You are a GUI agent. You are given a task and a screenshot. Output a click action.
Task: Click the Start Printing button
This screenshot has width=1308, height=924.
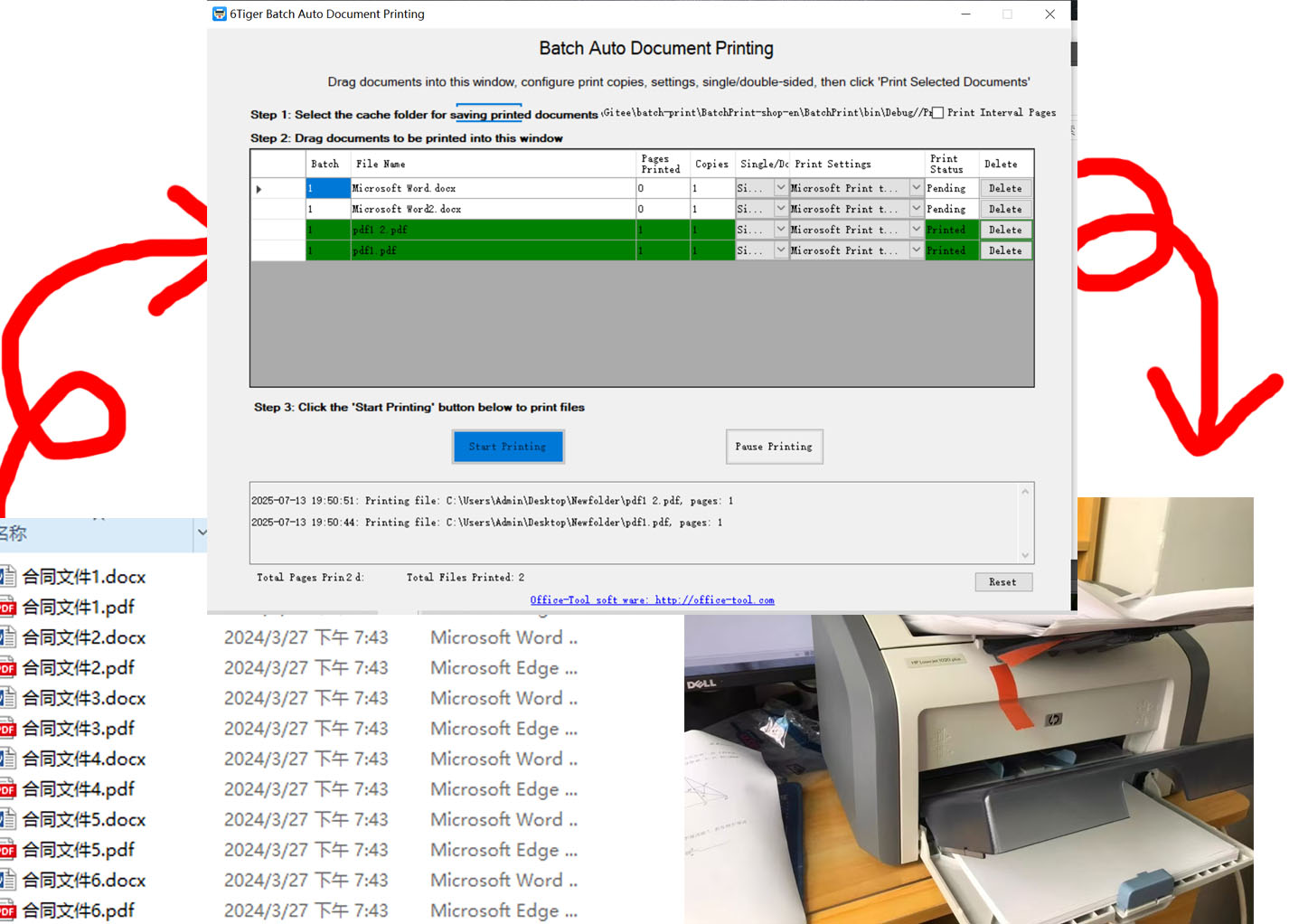(508, 447)
